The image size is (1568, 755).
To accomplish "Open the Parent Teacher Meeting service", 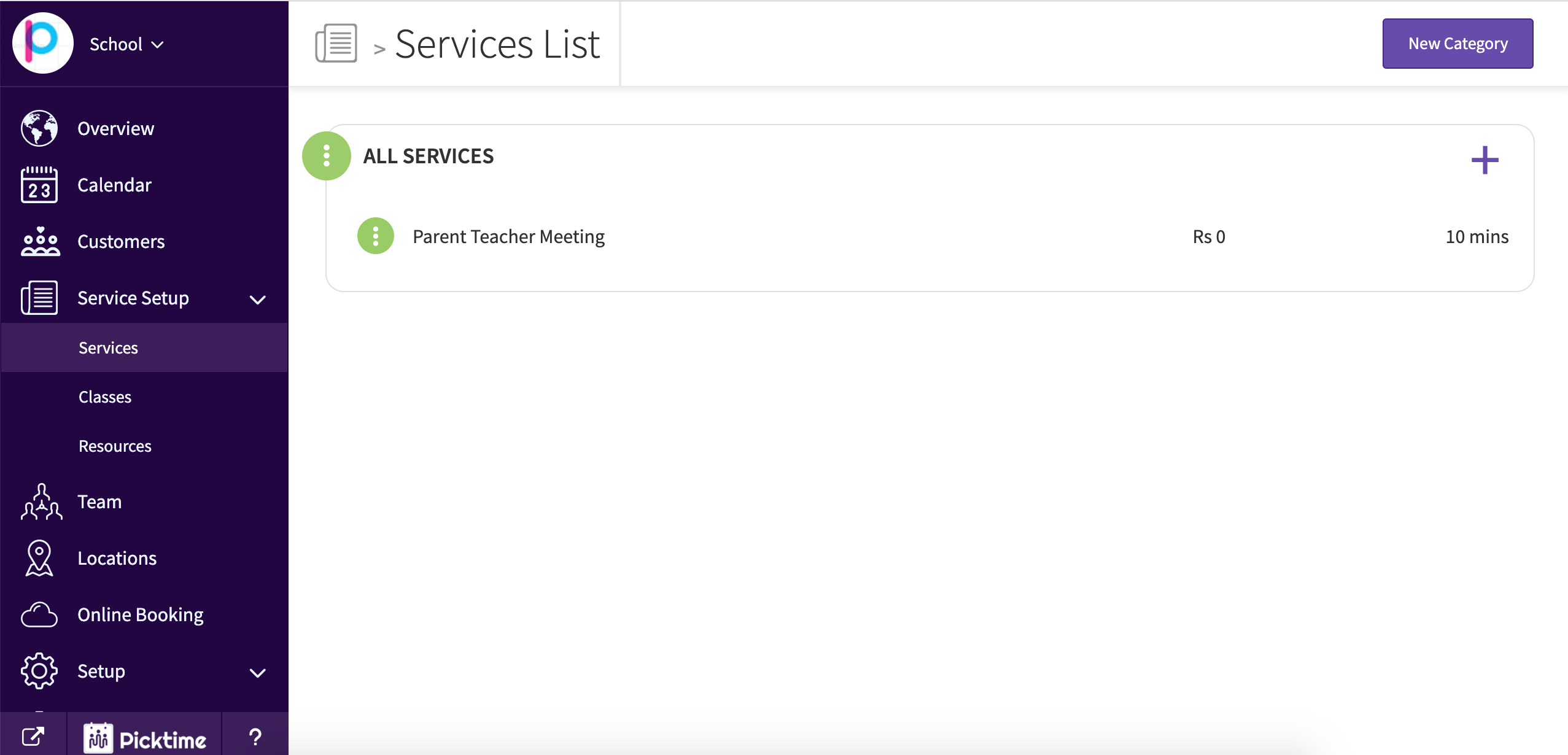I will tap(508, 237).
